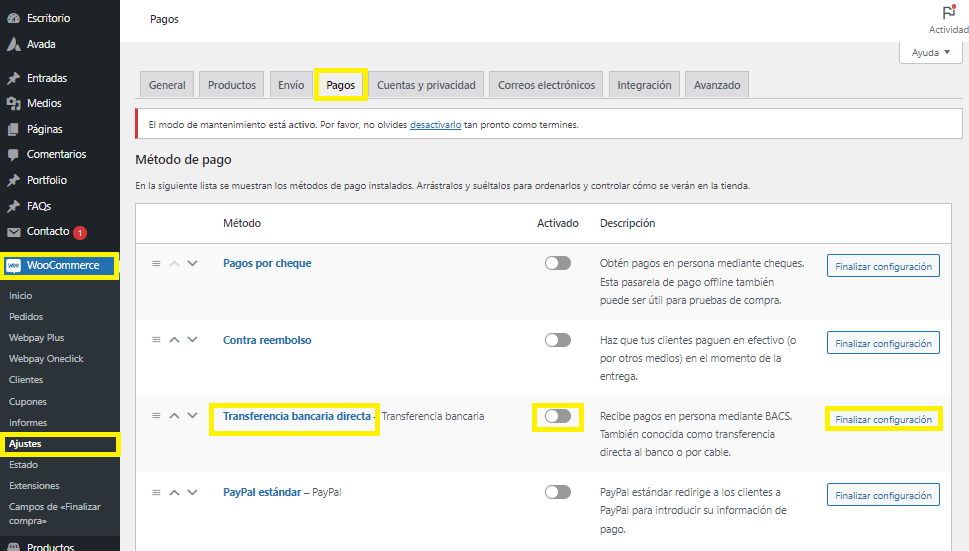Screen dimensions: 969x551
Task: Enable the Pagos por cheque toggle
Action: pyautogui.click(x=557, y=263)
